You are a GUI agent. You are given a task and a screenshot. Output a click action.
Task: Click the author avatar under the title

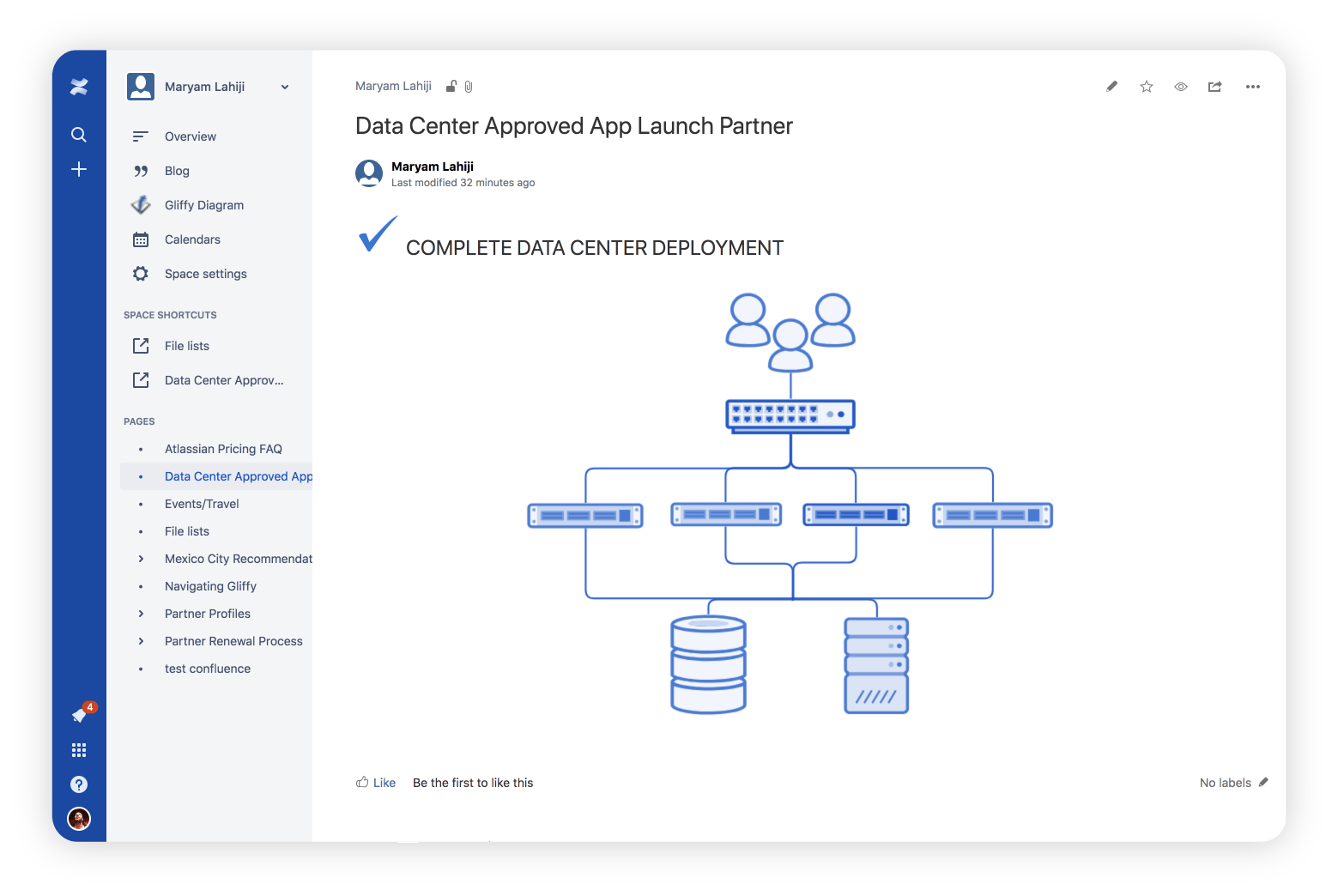click(x=369, y=173)
